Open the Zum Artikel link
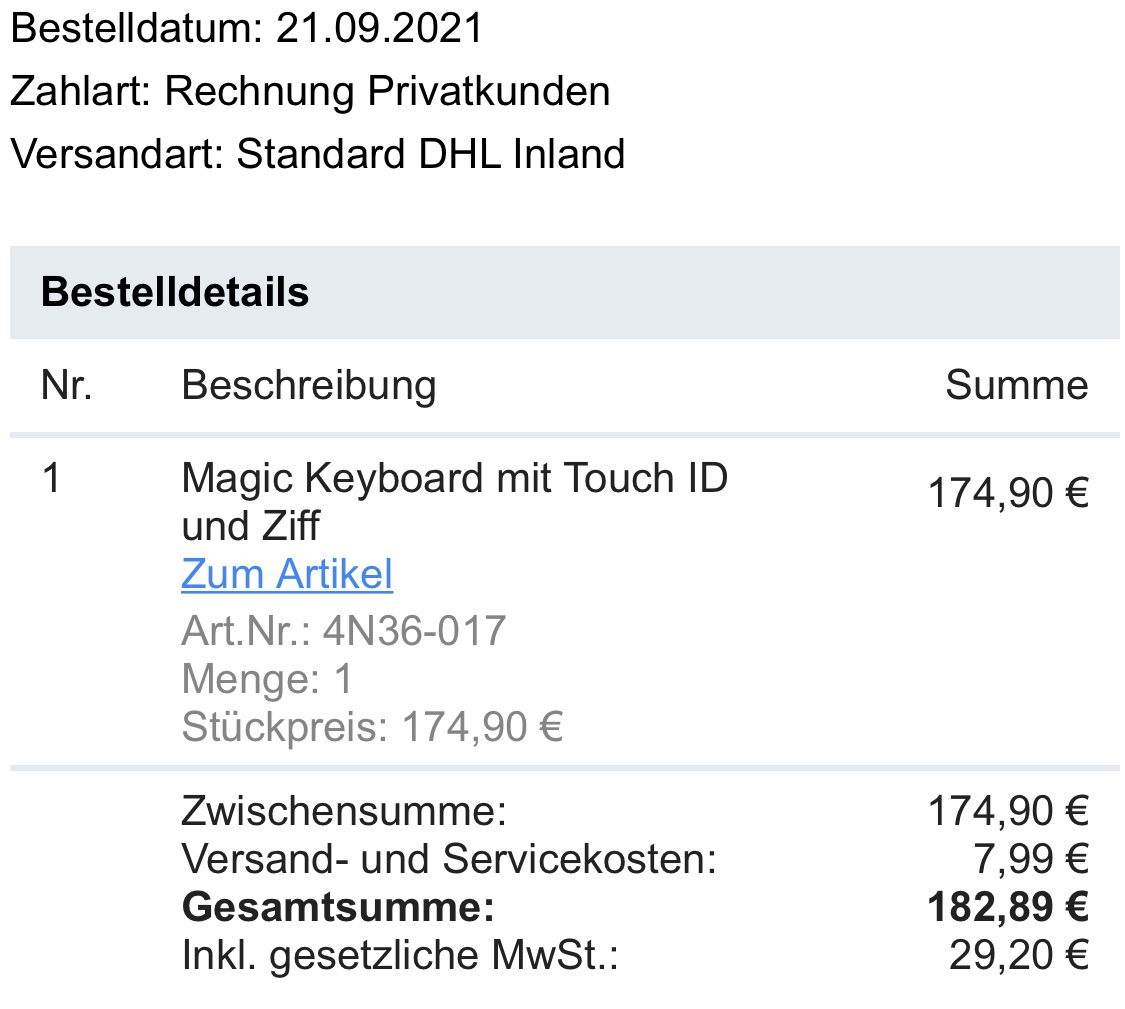The height and width of the screenshot is (1009, 1125). point(287,575)
